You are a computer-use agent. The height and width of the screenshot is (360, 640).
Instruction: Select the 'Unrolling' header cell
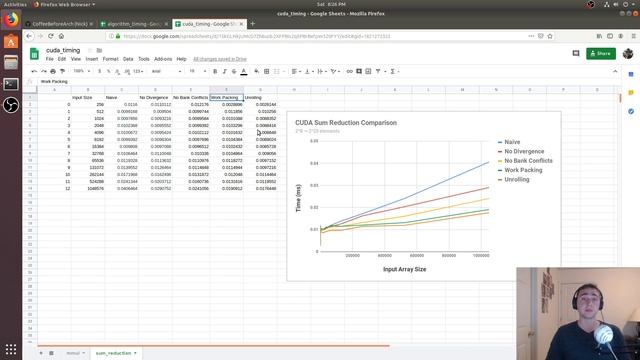tap(260, 98)
